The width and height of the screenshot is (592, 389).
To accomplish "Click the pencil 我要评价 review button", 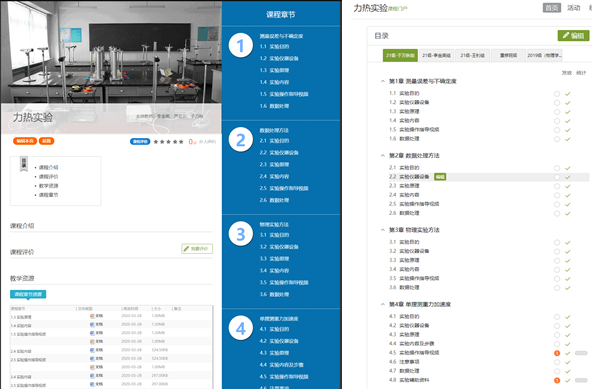I will click(x=197, y=249).
